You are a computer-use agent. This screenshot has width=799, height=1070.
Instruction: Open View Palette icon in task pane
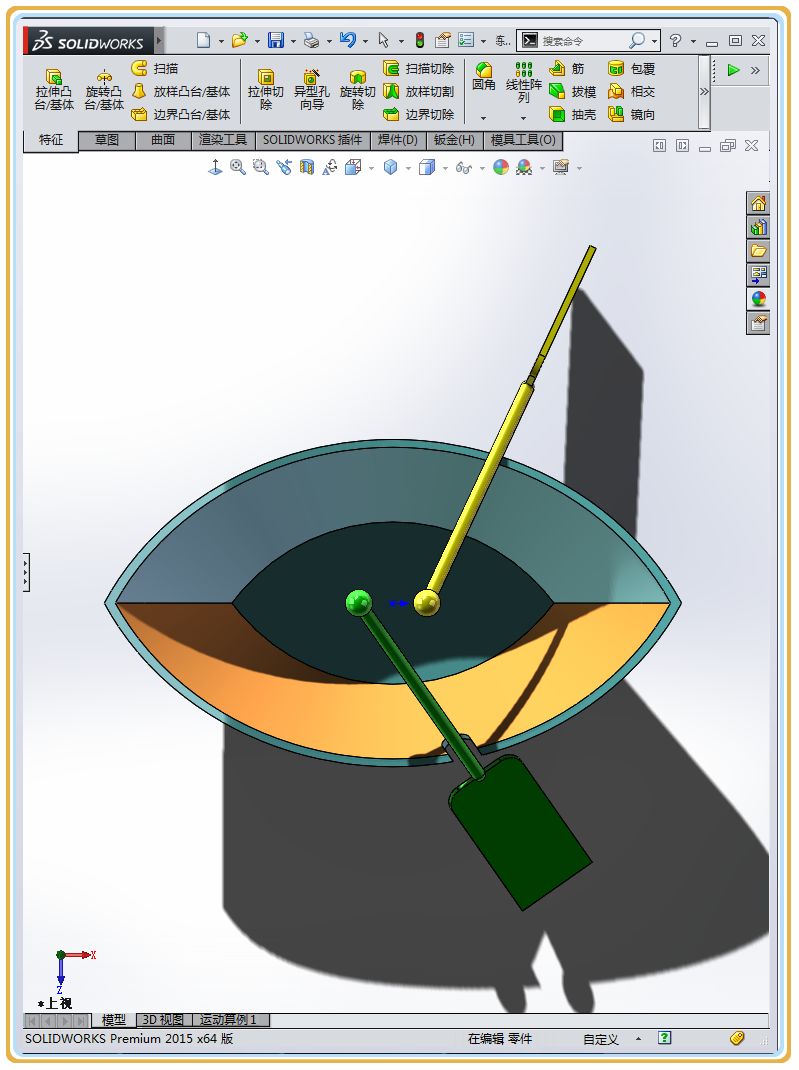pos(758,275)
